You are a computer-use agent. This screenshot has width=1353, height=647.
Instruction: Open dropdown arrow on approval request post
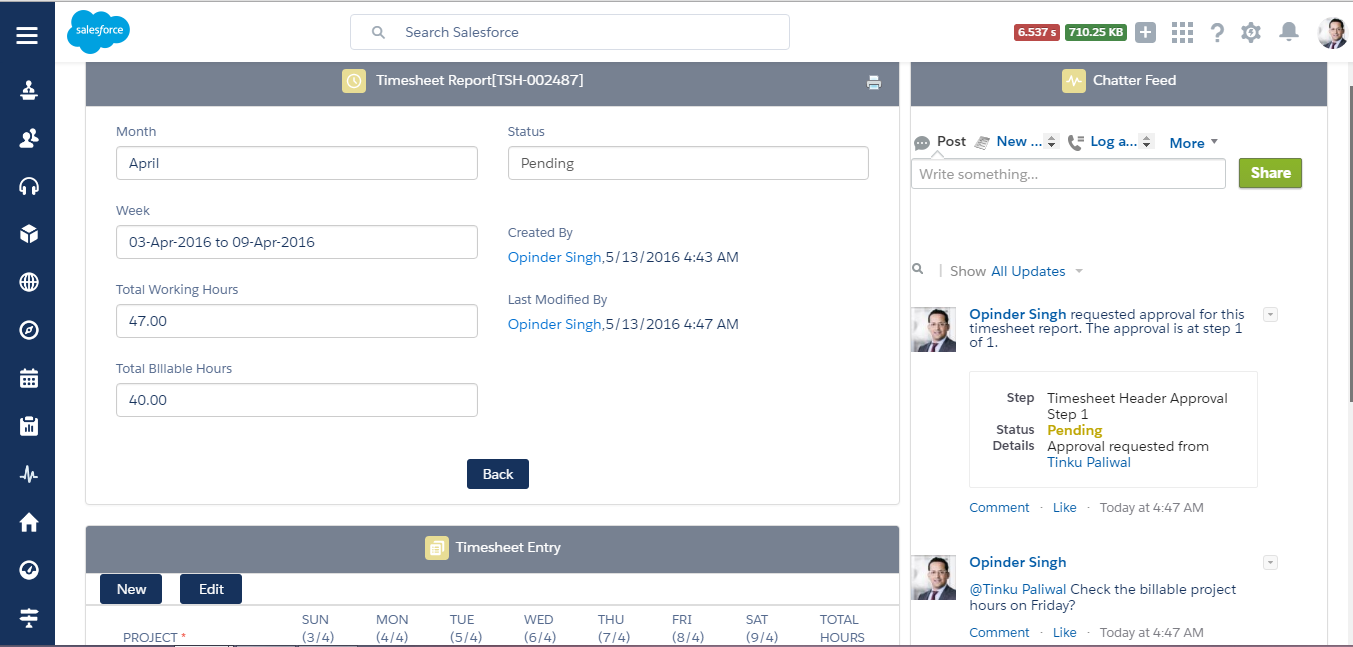[1270, 314]
